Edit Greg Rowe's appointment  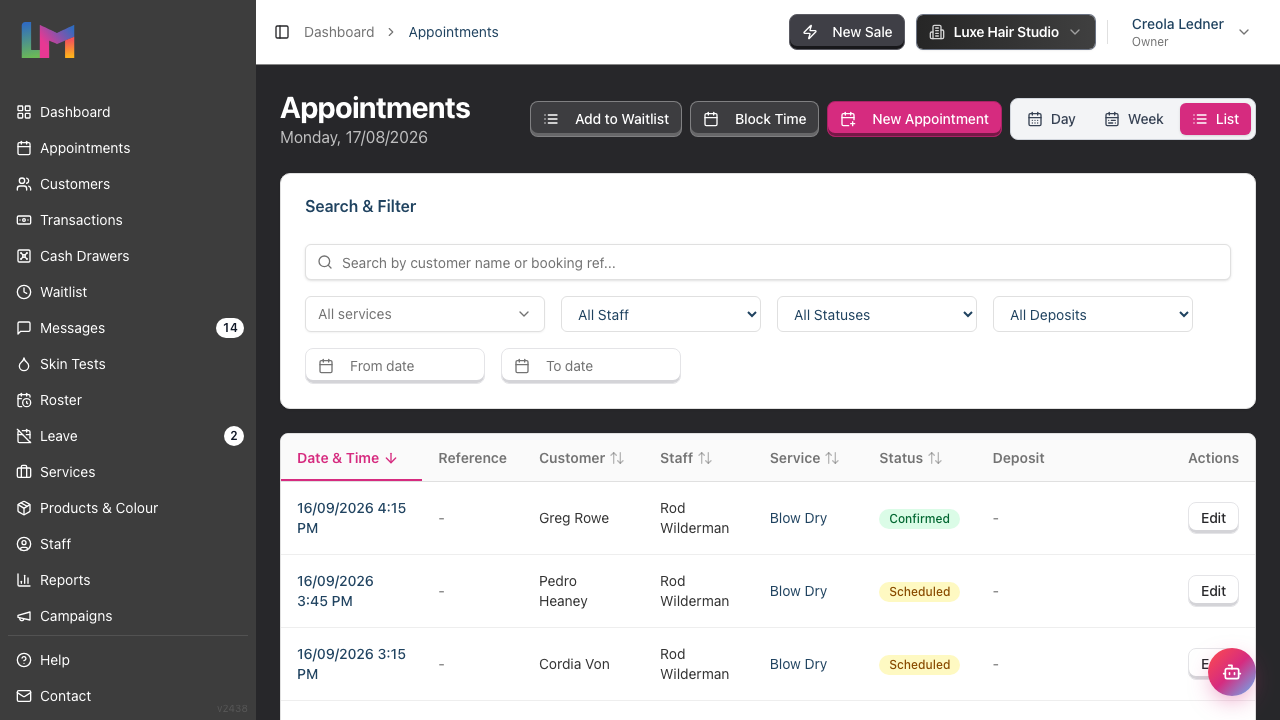click(1213, 518)
